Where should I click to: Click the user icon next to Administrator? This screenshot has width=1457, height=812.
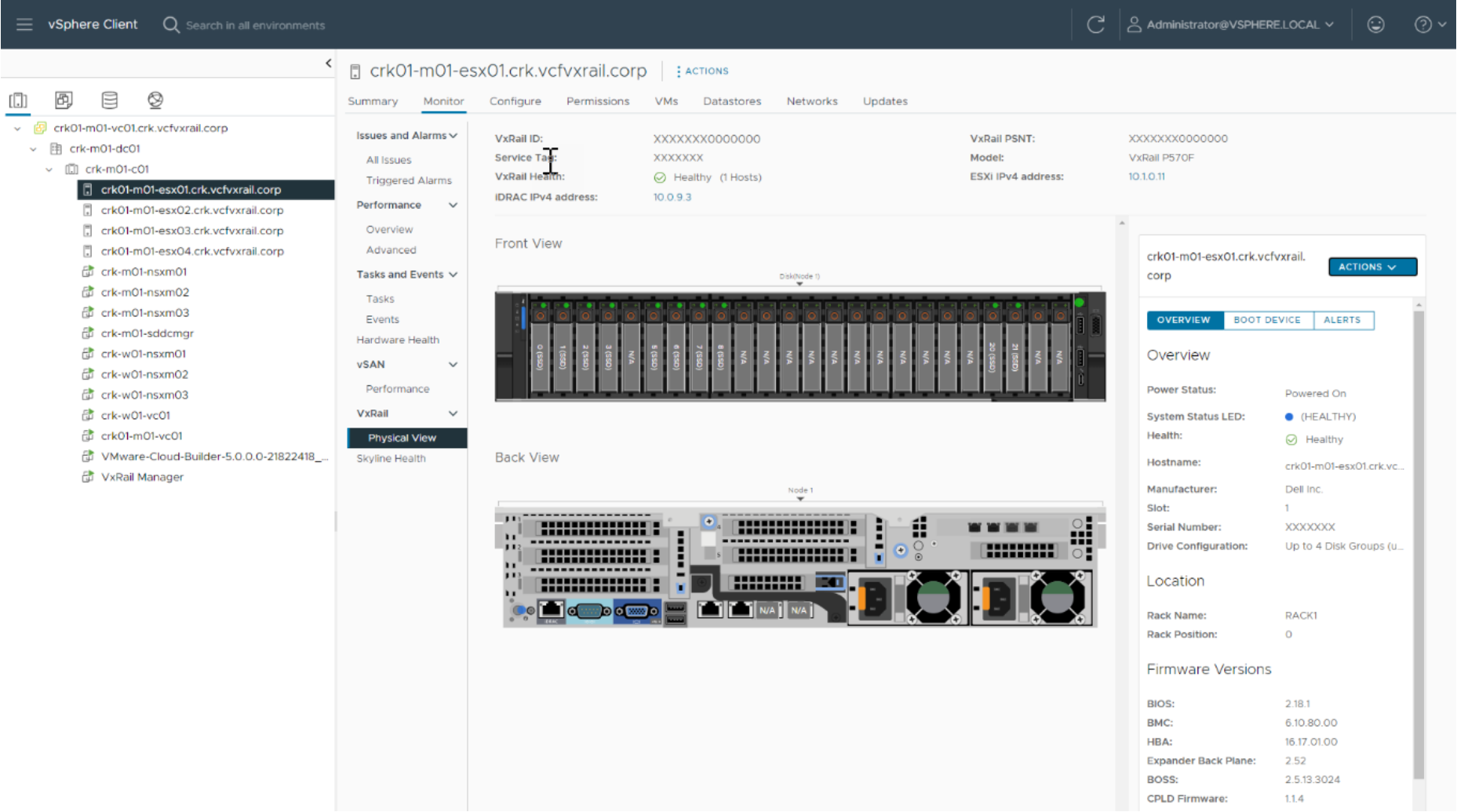pos(1134,24)
